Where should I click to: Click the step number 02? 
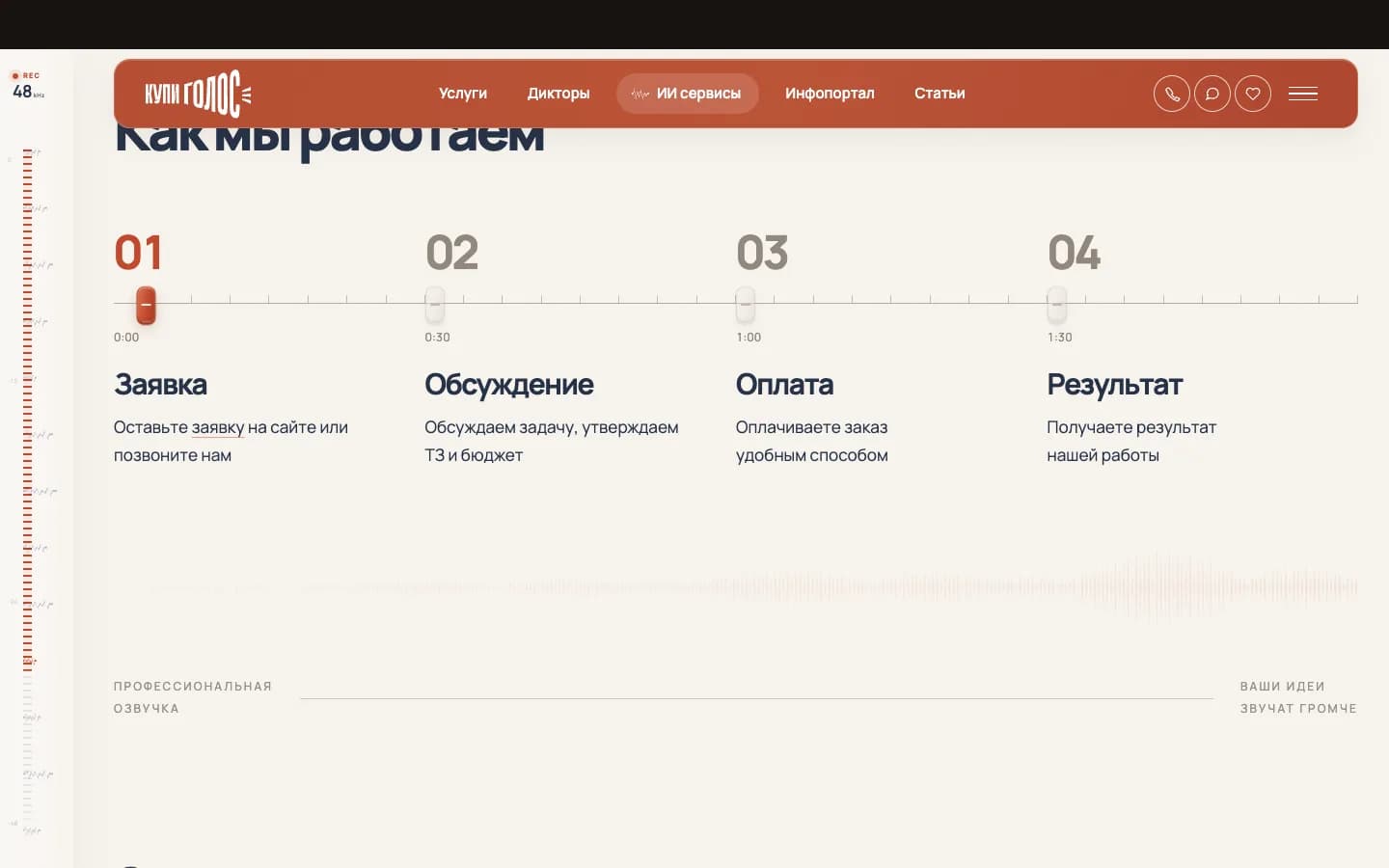451,253
